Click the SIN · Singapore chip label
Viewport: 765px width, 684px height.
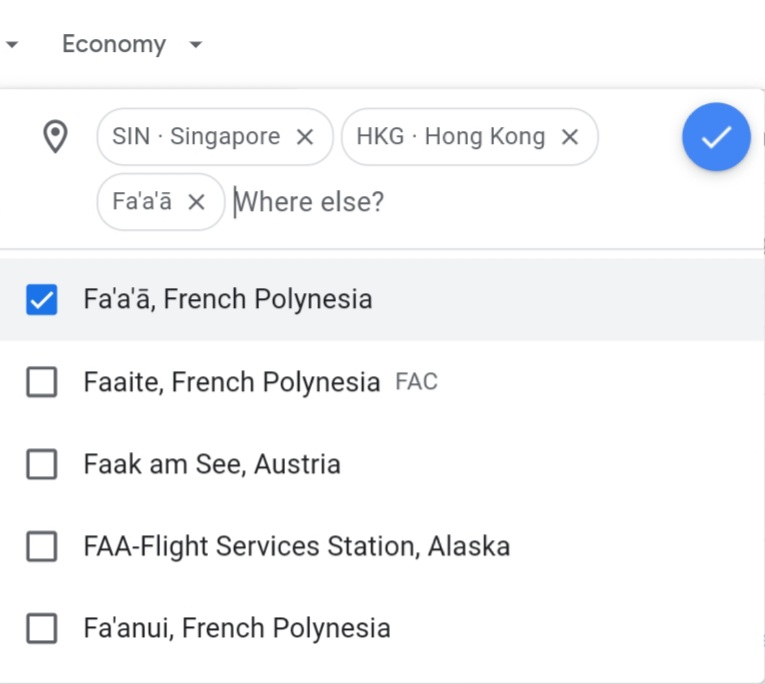click(196, 137)
